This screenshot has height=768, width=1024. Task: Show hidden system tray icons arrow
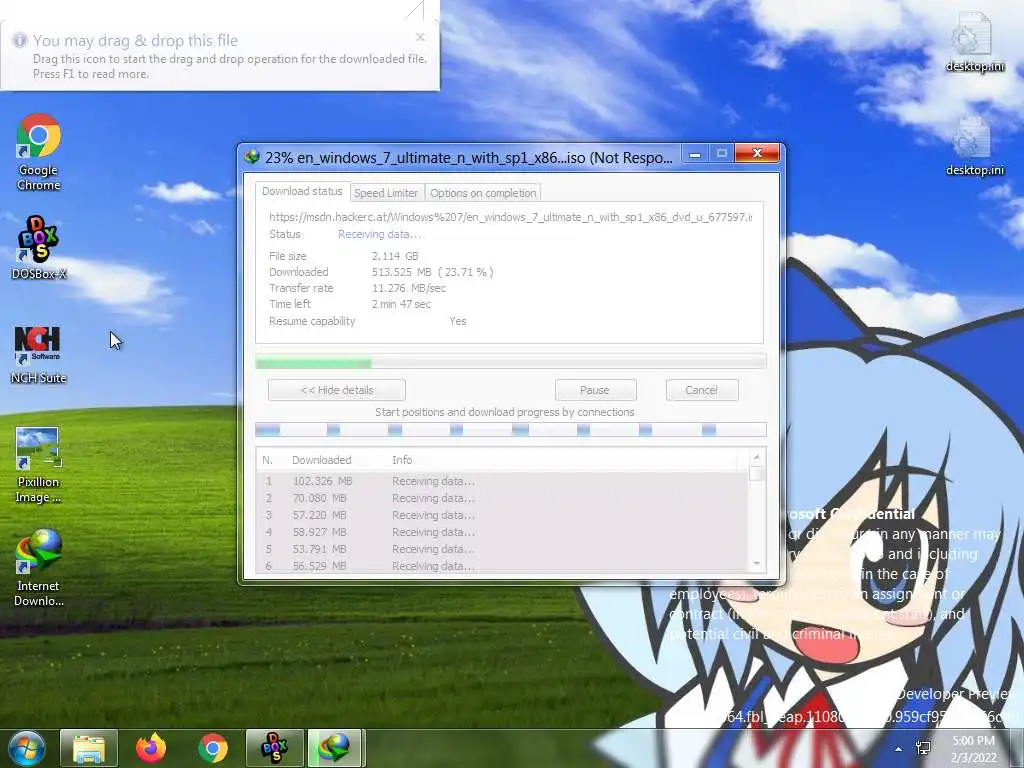tap(899, 749)
